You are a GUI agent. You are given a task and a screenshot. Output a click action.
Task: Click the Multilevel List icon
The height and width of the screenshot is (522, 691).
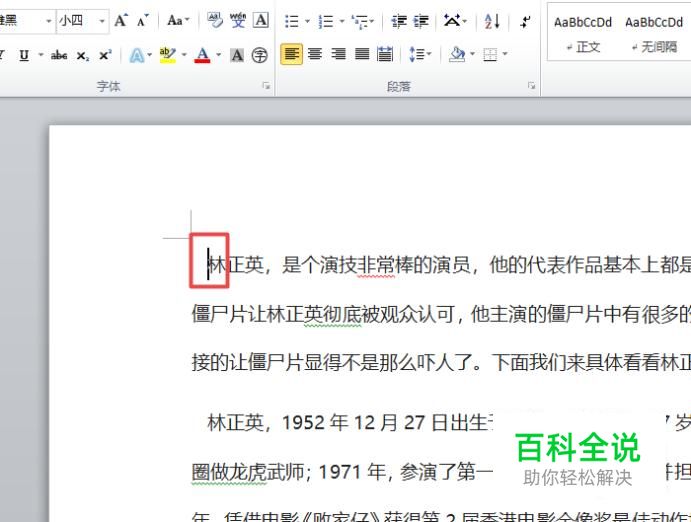[359, 21]
